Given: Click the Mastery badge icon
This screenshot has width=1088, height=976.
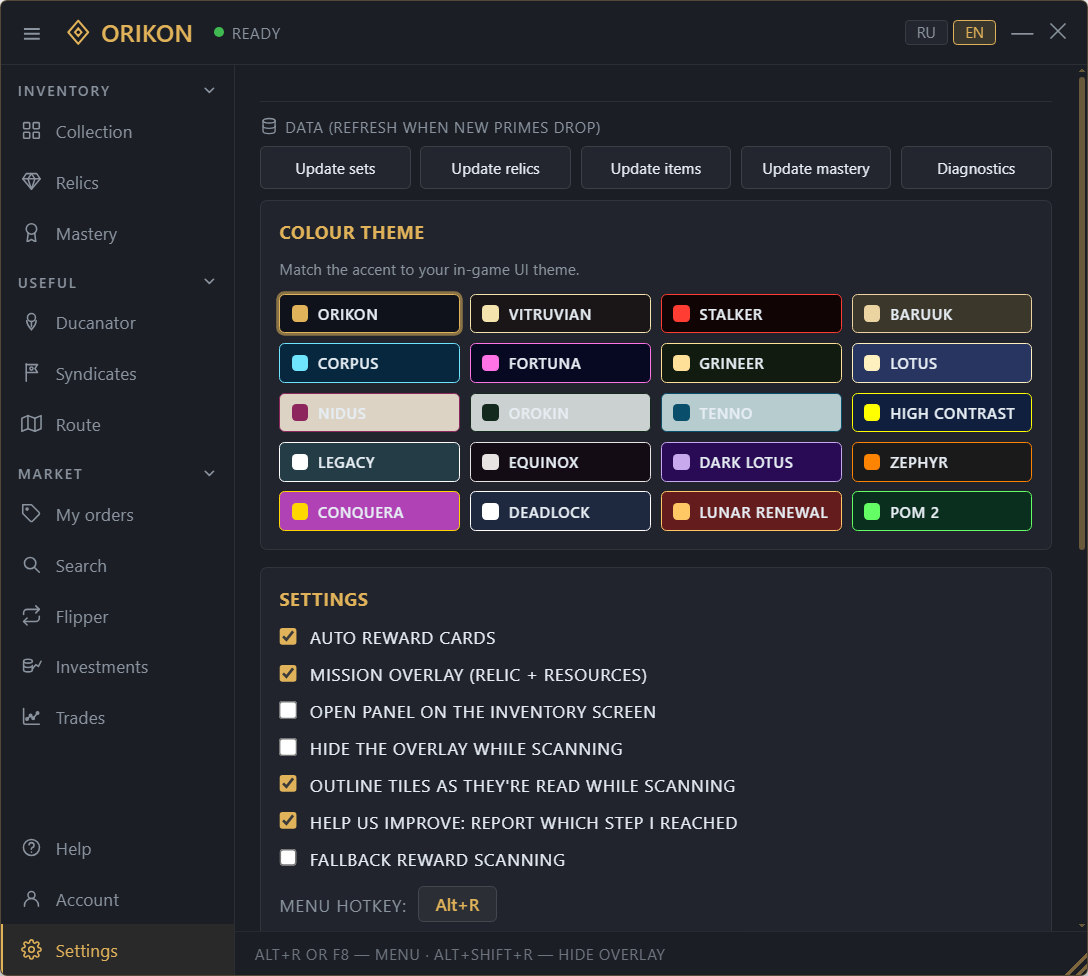Looking at the screenshot, I should tap(31, 233).
